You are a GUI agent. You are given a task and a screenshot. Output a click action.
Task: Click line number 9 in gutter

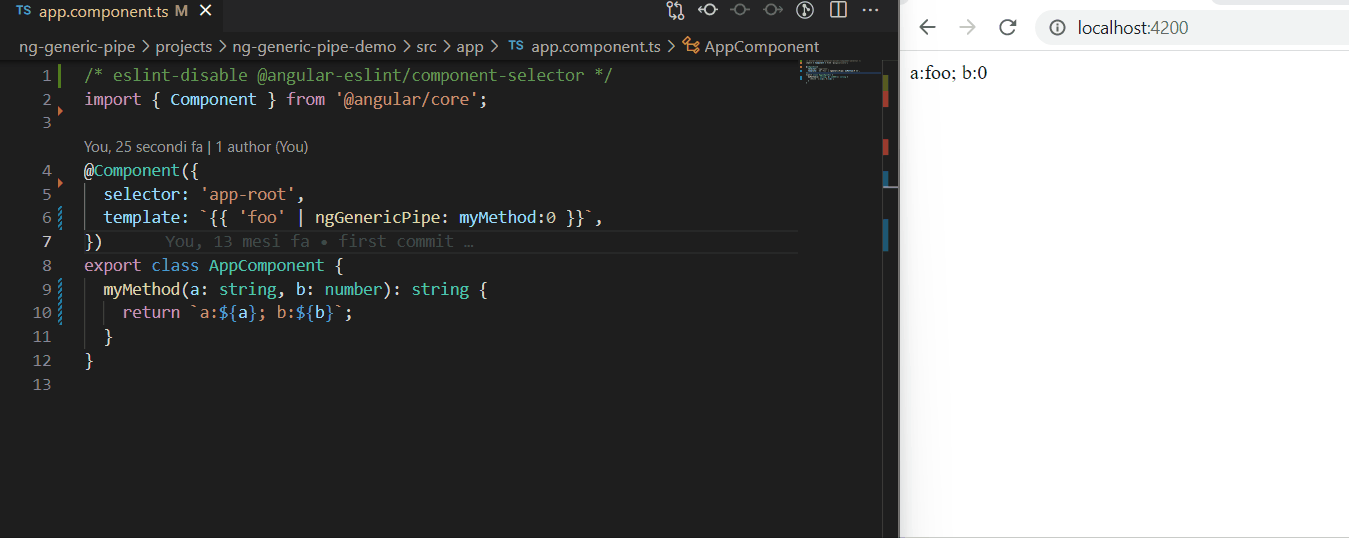(46, 290)
